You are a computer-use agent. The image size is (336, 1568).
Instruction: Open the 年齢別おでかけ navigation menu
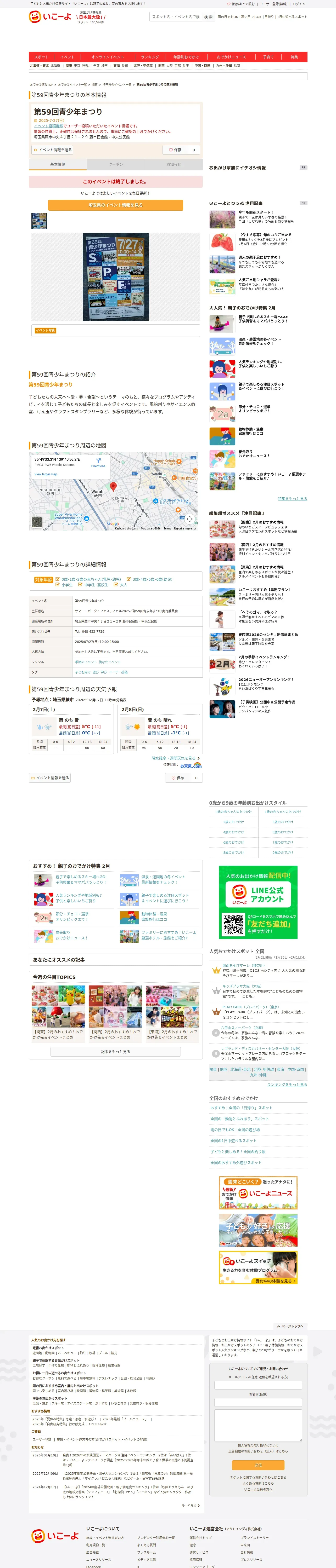[x=186, y=57]
